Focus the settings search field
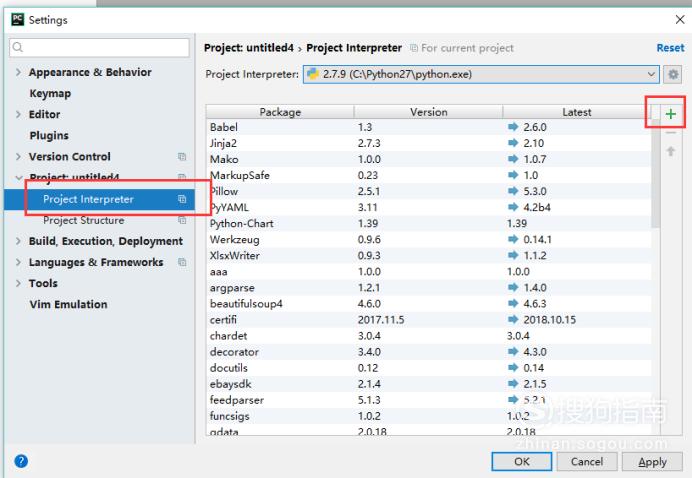This screenshot has height=478, width=692. tap(99, 47)
